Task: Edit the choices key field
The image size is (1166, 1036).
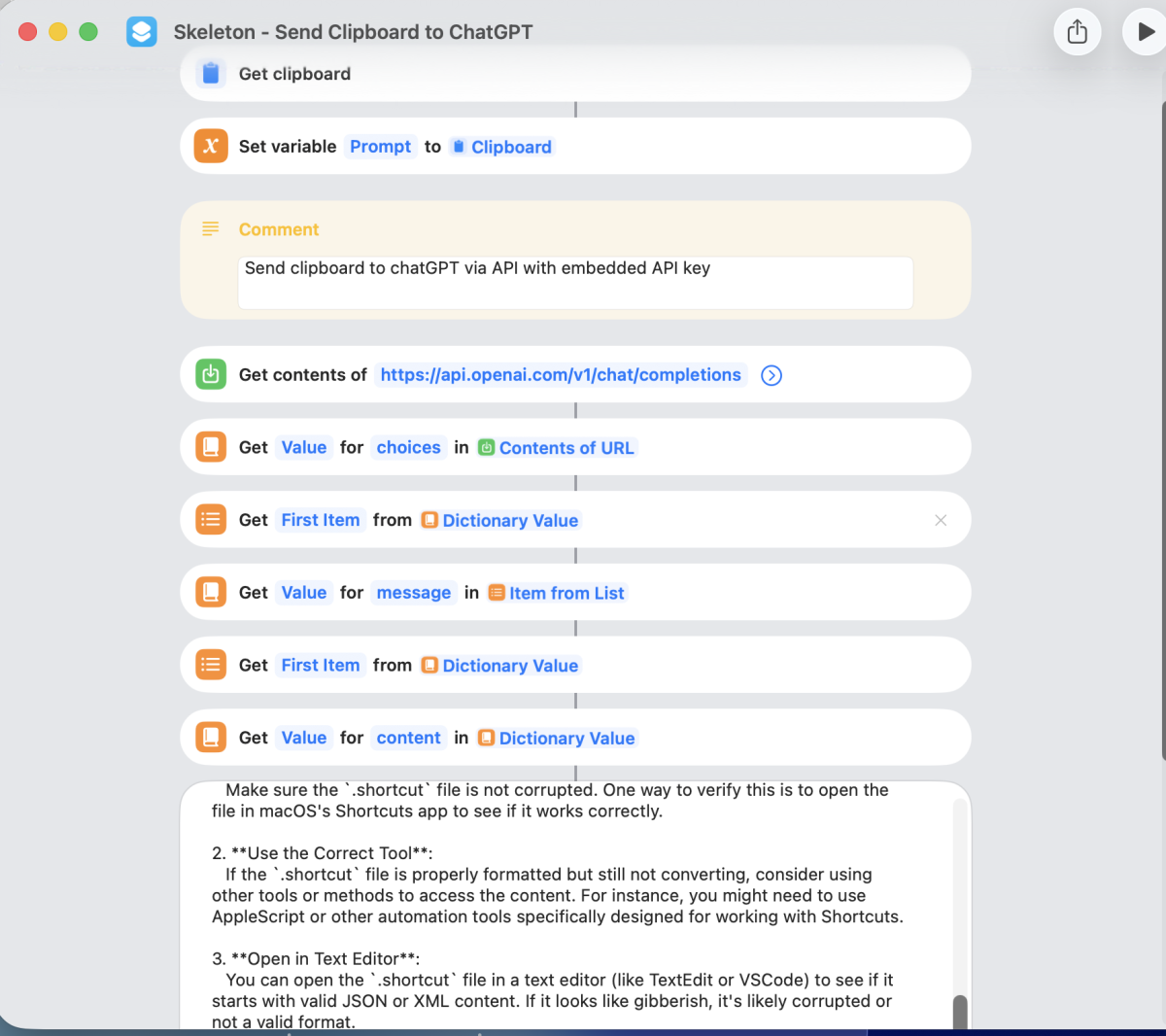Action: [x=409, y=447]
